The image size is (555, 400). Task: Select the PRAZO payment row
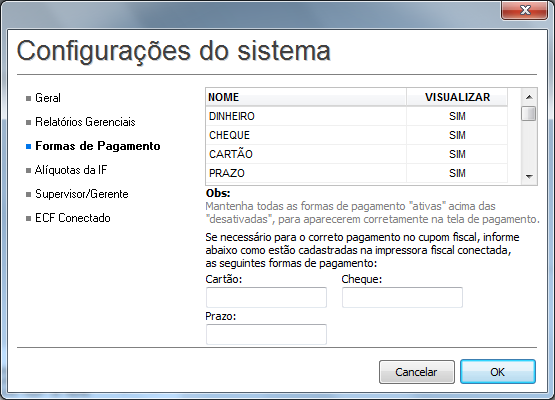356,173
